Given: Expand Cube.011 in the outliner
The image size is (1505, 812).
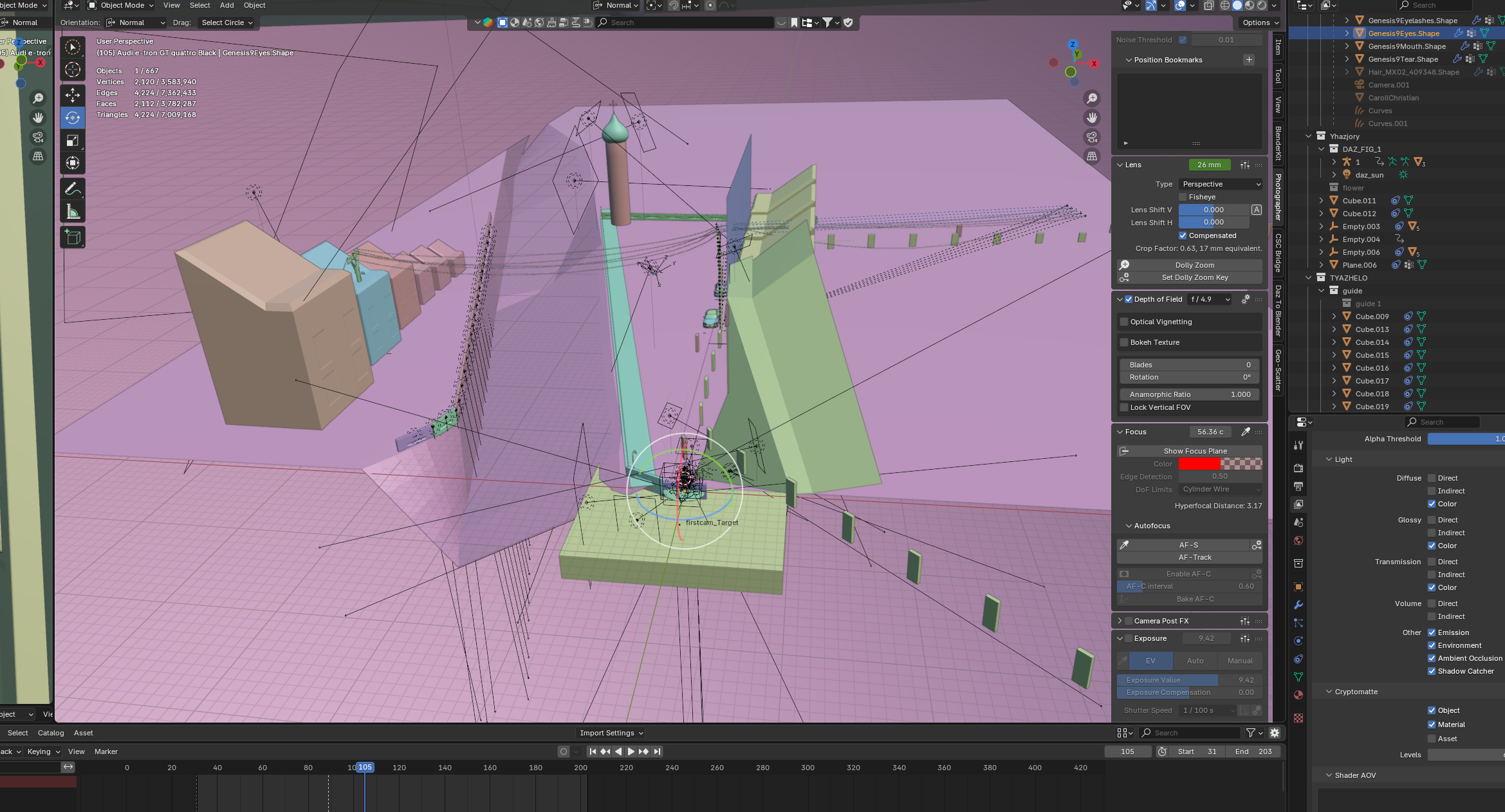Looking at the screenshot, I should click(x=1321, y=201).
